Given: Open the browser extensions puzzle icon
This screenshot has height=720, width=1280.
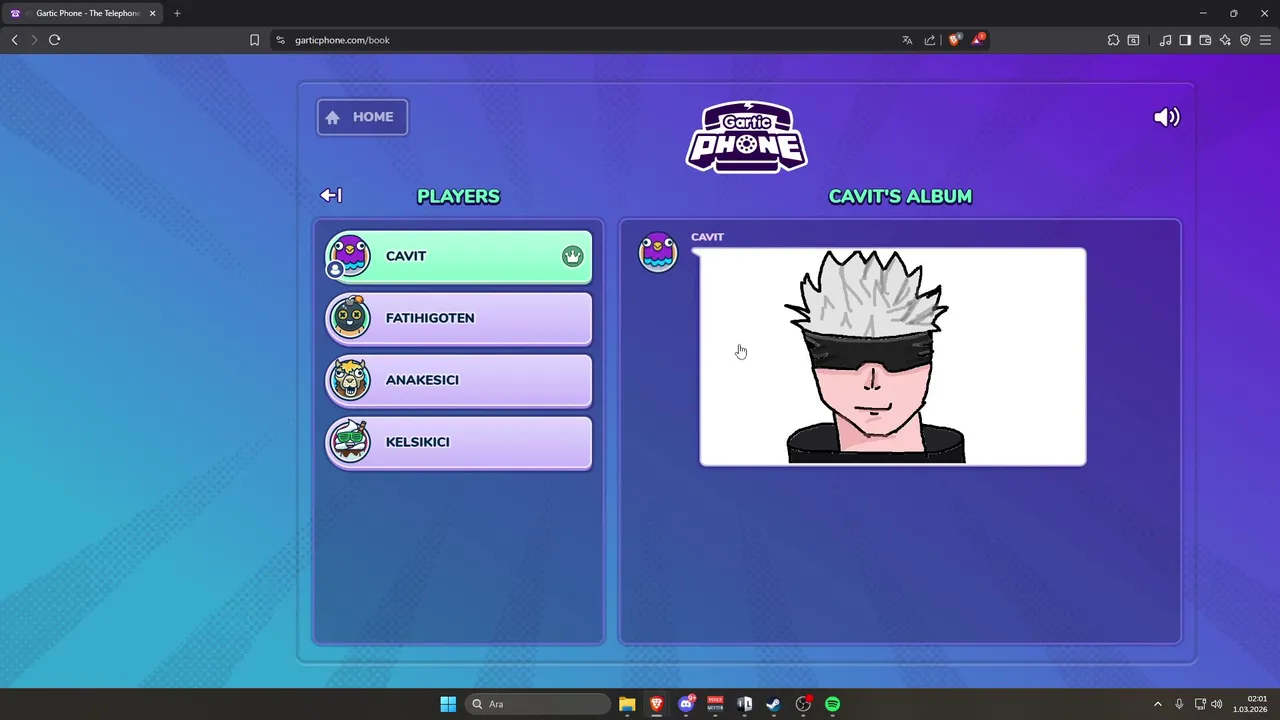Looking at the screenshot, I should coord(1113,40).
